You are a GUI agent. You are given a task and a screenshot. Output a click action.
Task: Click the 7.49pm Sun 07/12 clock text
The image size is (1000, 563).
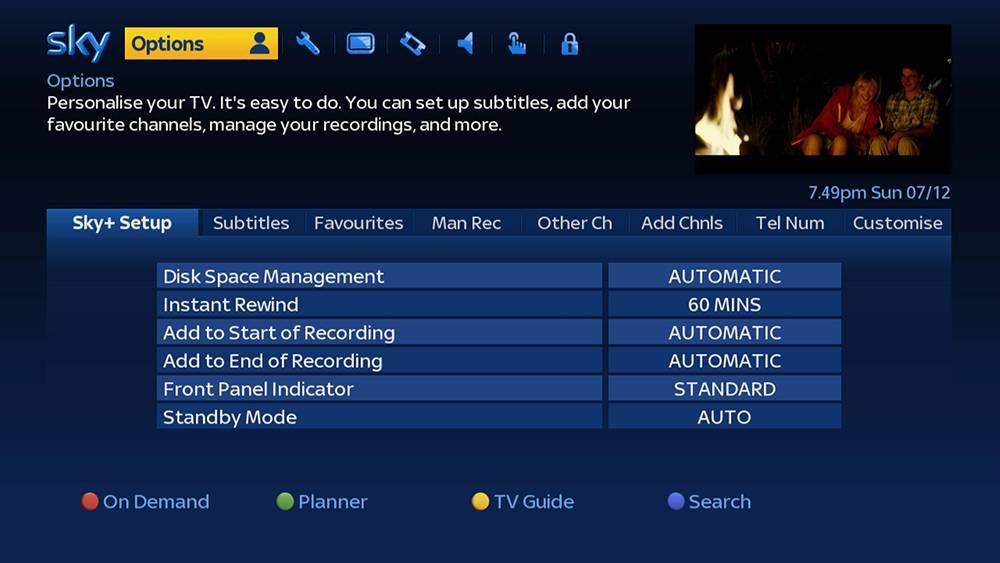pos(879,193)
